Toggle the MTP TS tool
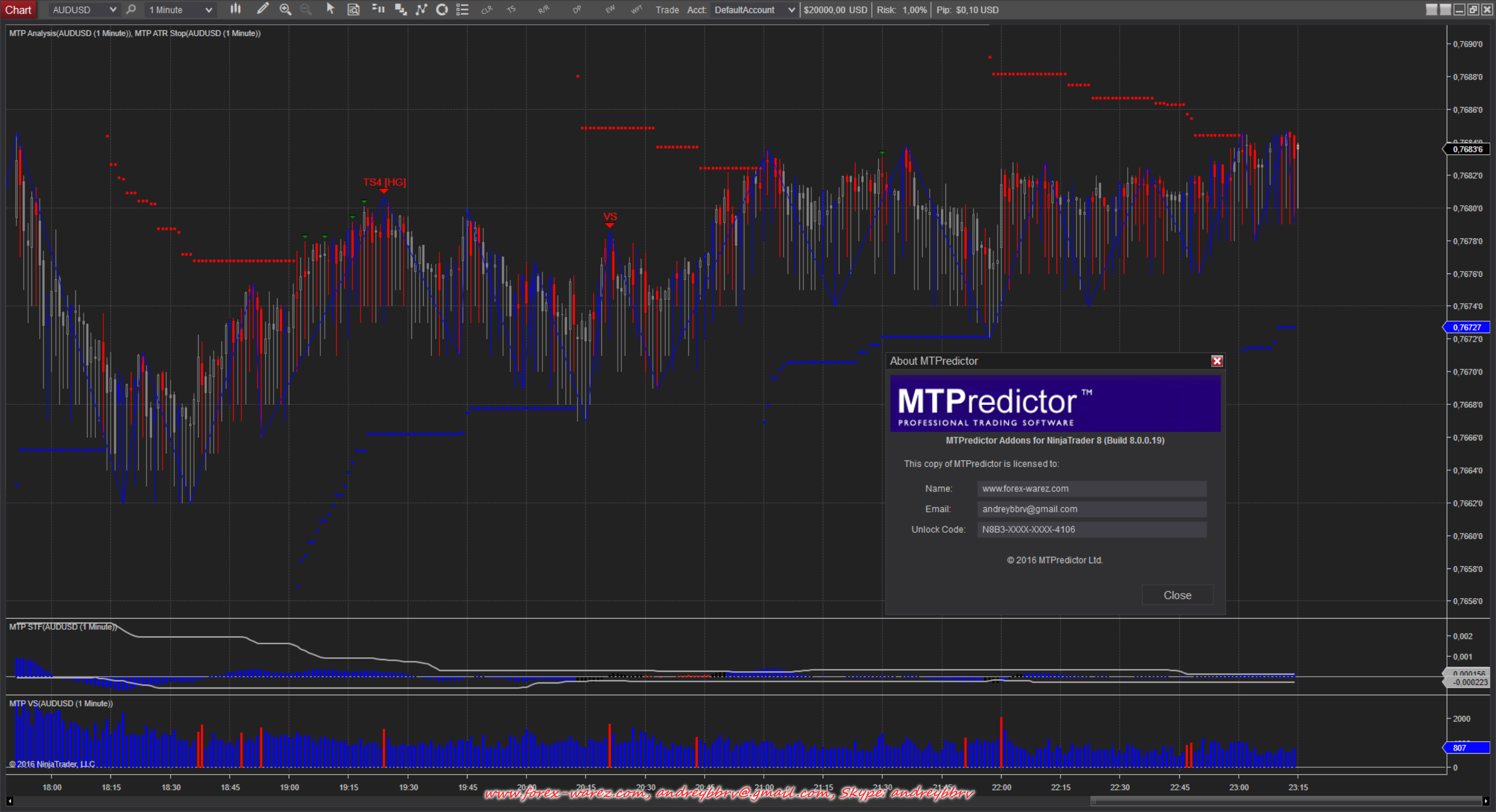 [x=511, y=9]
